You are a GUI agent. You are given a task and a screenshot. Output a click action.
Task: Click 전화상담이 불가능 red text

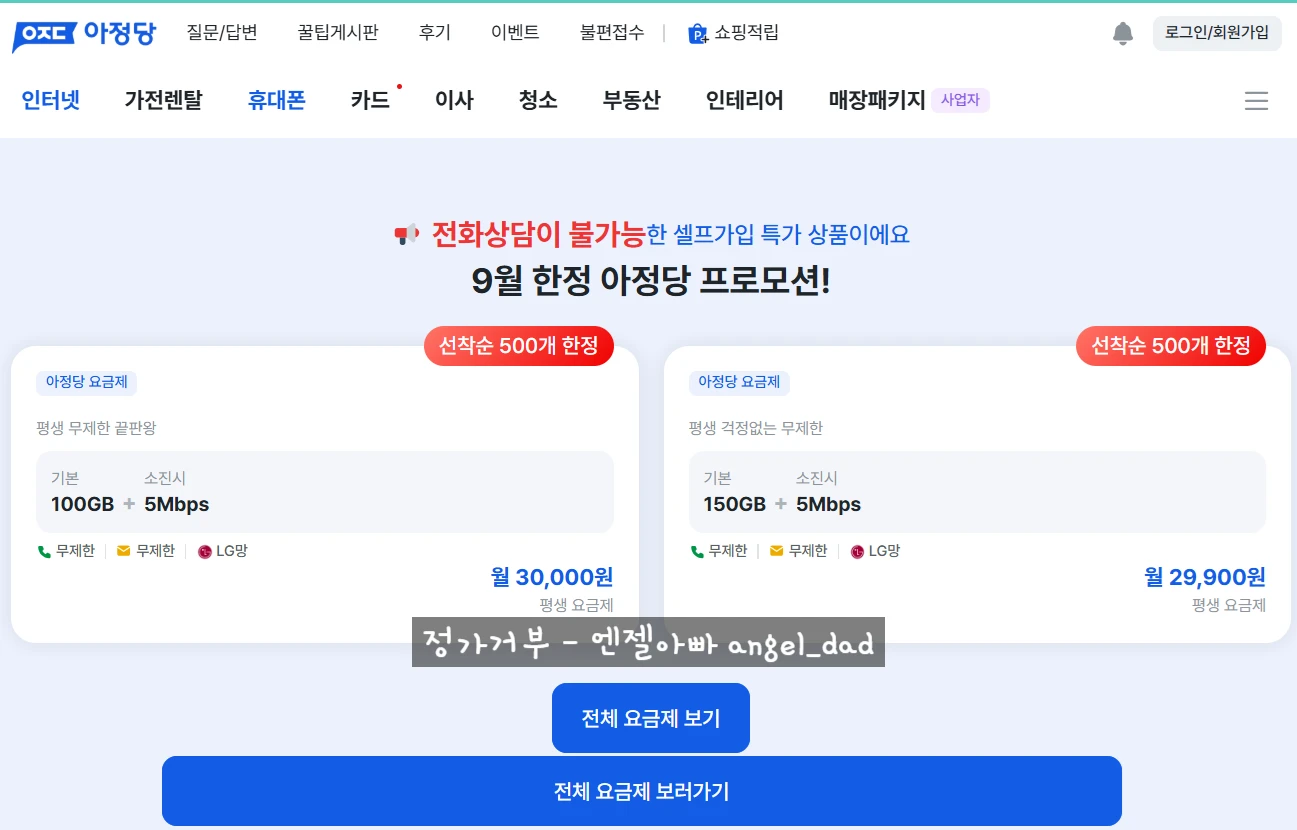click(x=538, y=235)
